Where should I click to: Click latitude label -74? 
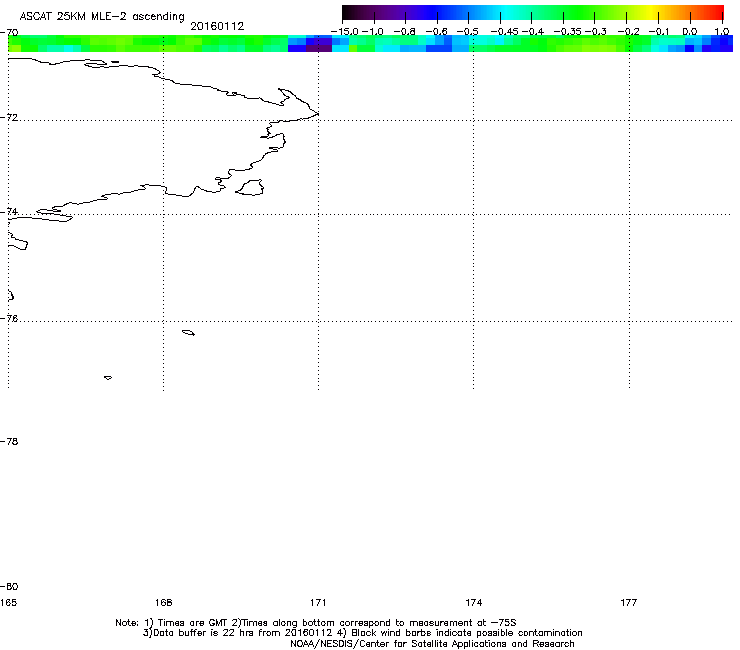pyautogui.click(x=9, y=211)
